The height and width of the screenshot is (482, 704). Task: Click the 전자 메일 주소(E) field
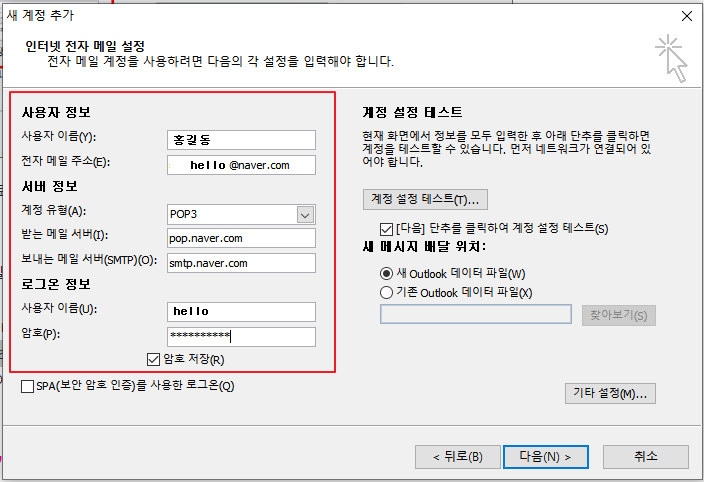tap(241, 165)
